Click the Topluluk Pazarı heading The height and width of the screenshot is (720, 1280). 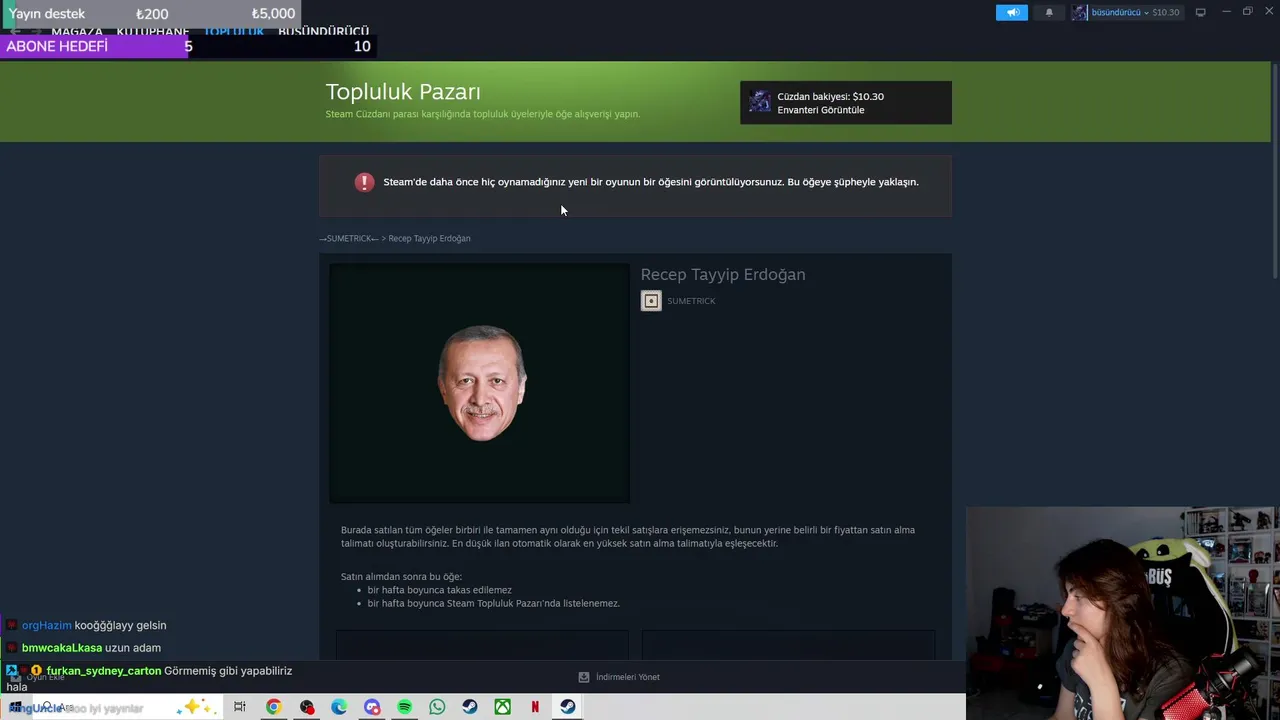[403, 92]
